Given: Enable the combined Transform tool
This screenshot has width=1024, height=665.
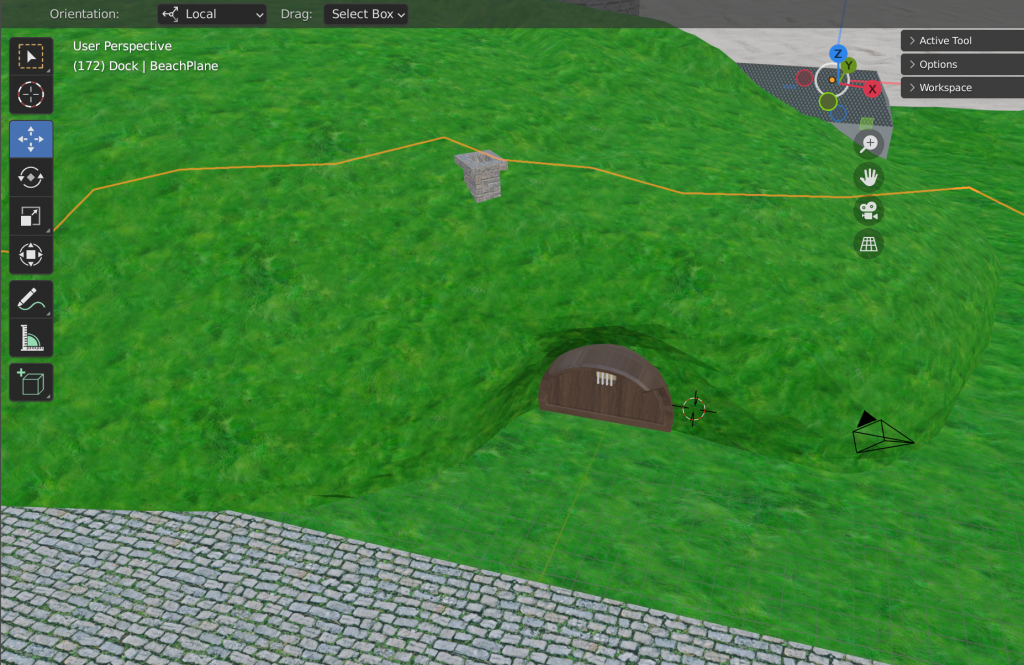Looking at the screenshot, I should [31, 255].
